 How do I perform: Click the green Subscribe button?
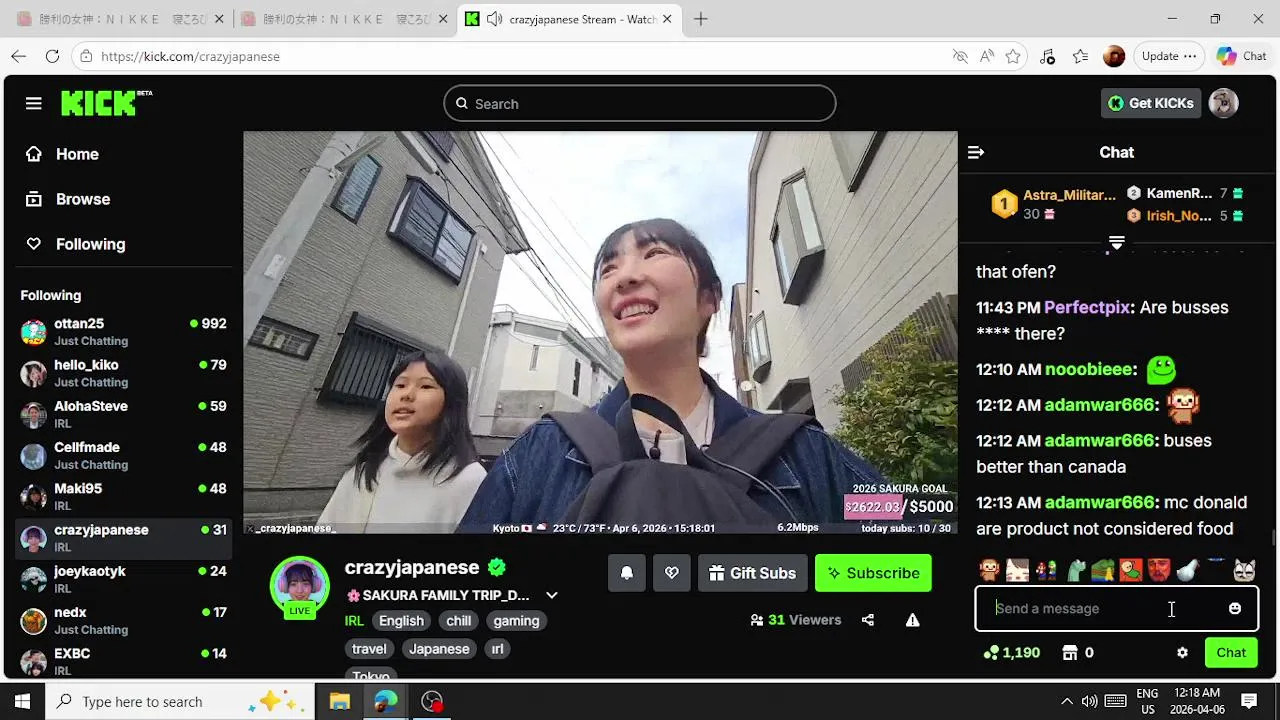point(873,573)
